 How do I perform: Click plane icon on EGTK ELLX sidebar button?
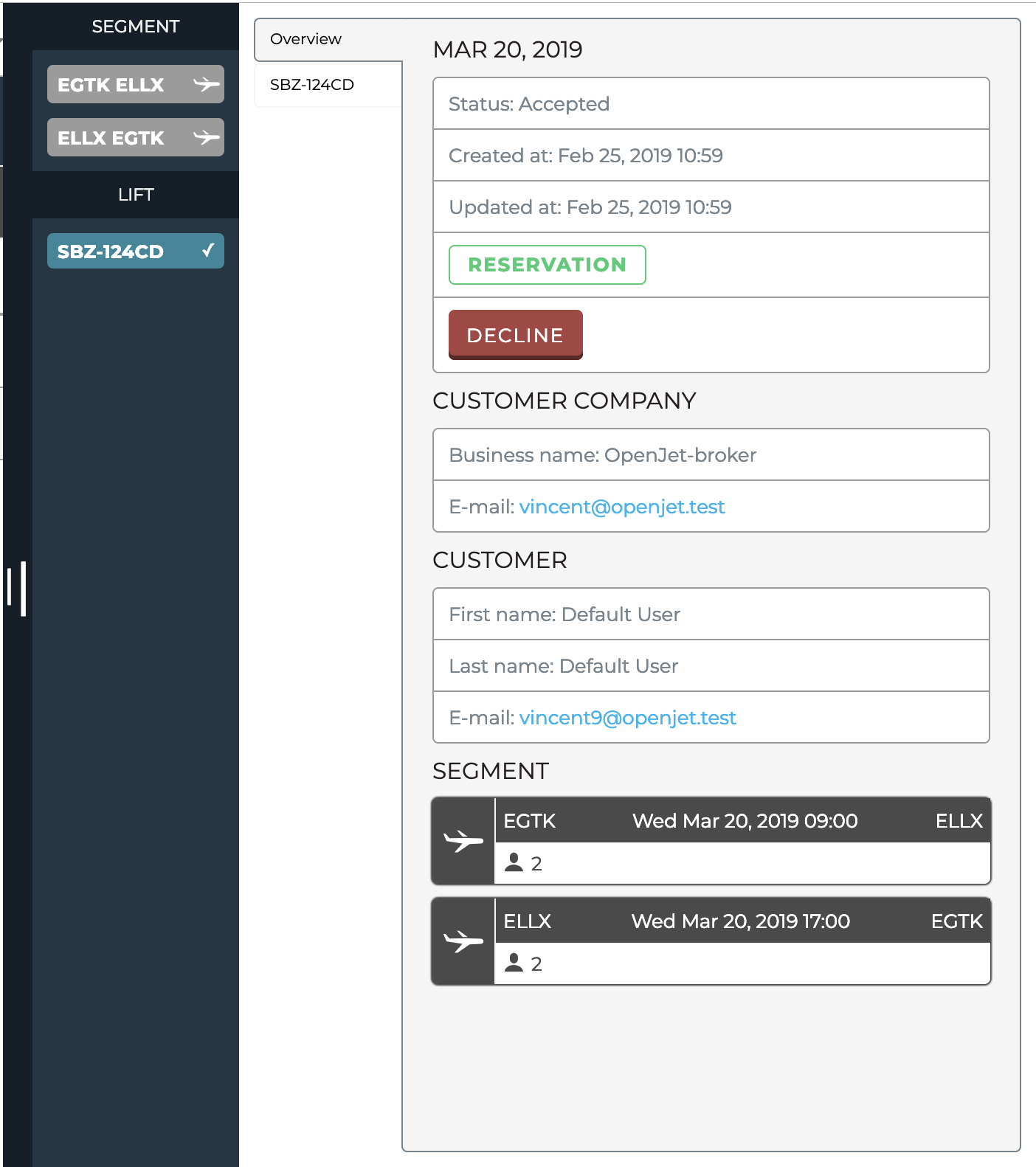[x=206, y=85]
